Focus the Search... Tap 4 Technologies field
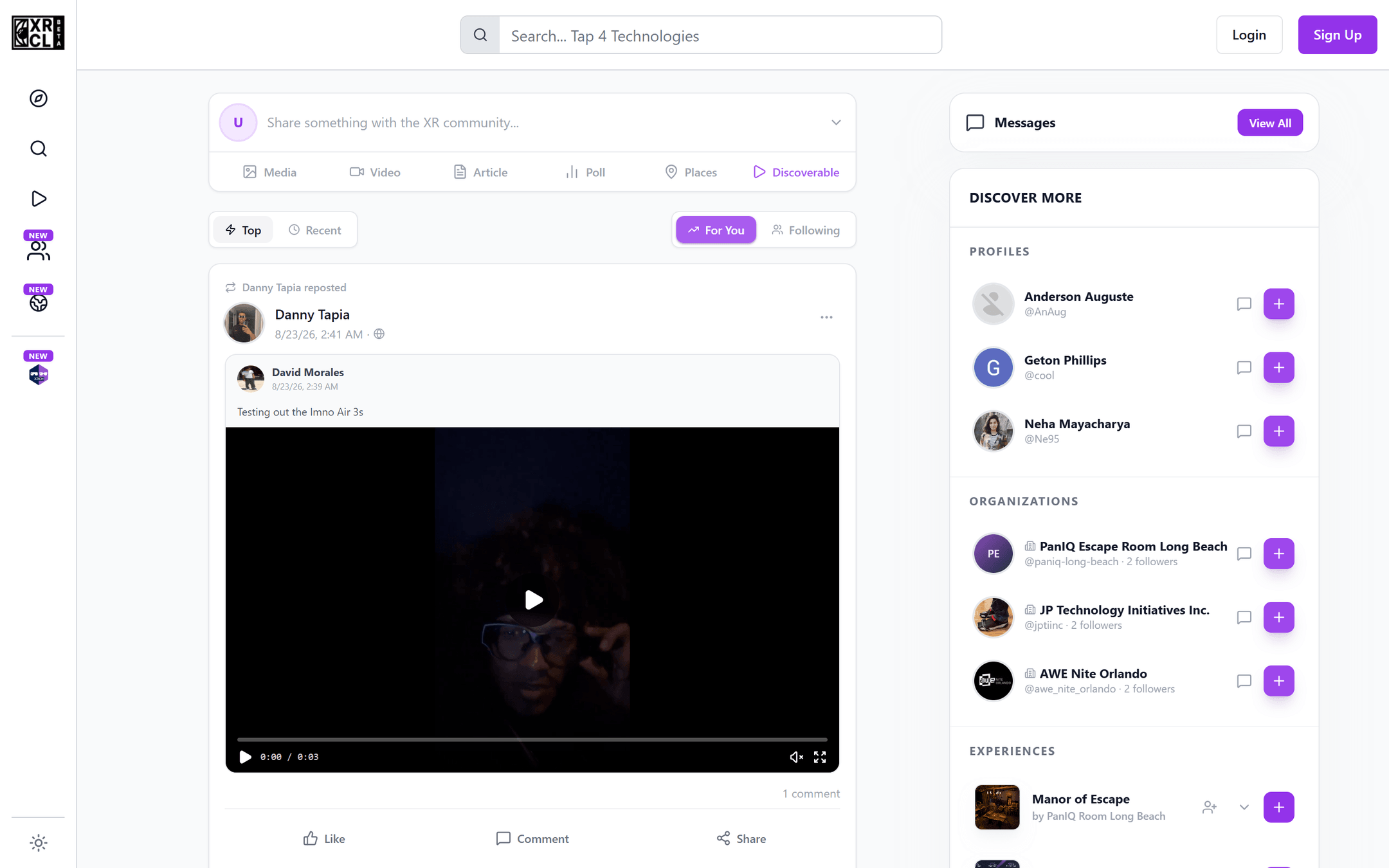This screenshot has height=868, width=1389. (x=720, y=35)
